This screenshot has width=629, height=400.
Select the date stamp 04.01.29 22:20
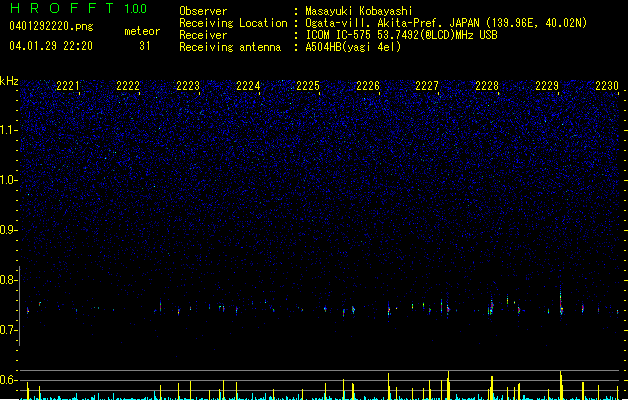(x=51, y=46)
